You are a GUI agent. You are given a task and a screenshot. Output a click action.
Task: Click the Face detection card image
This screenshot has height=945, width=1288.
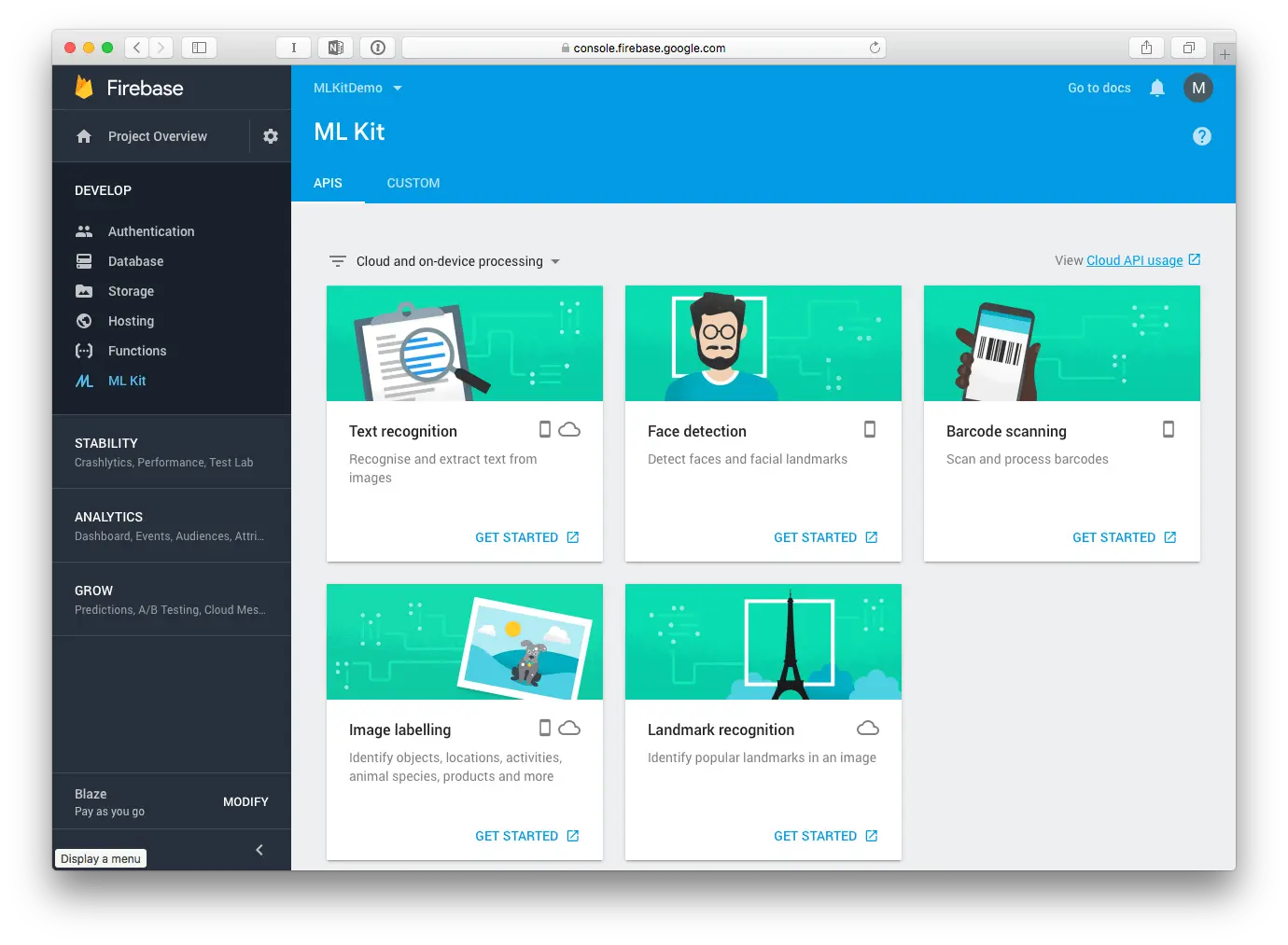click(763, 343)
